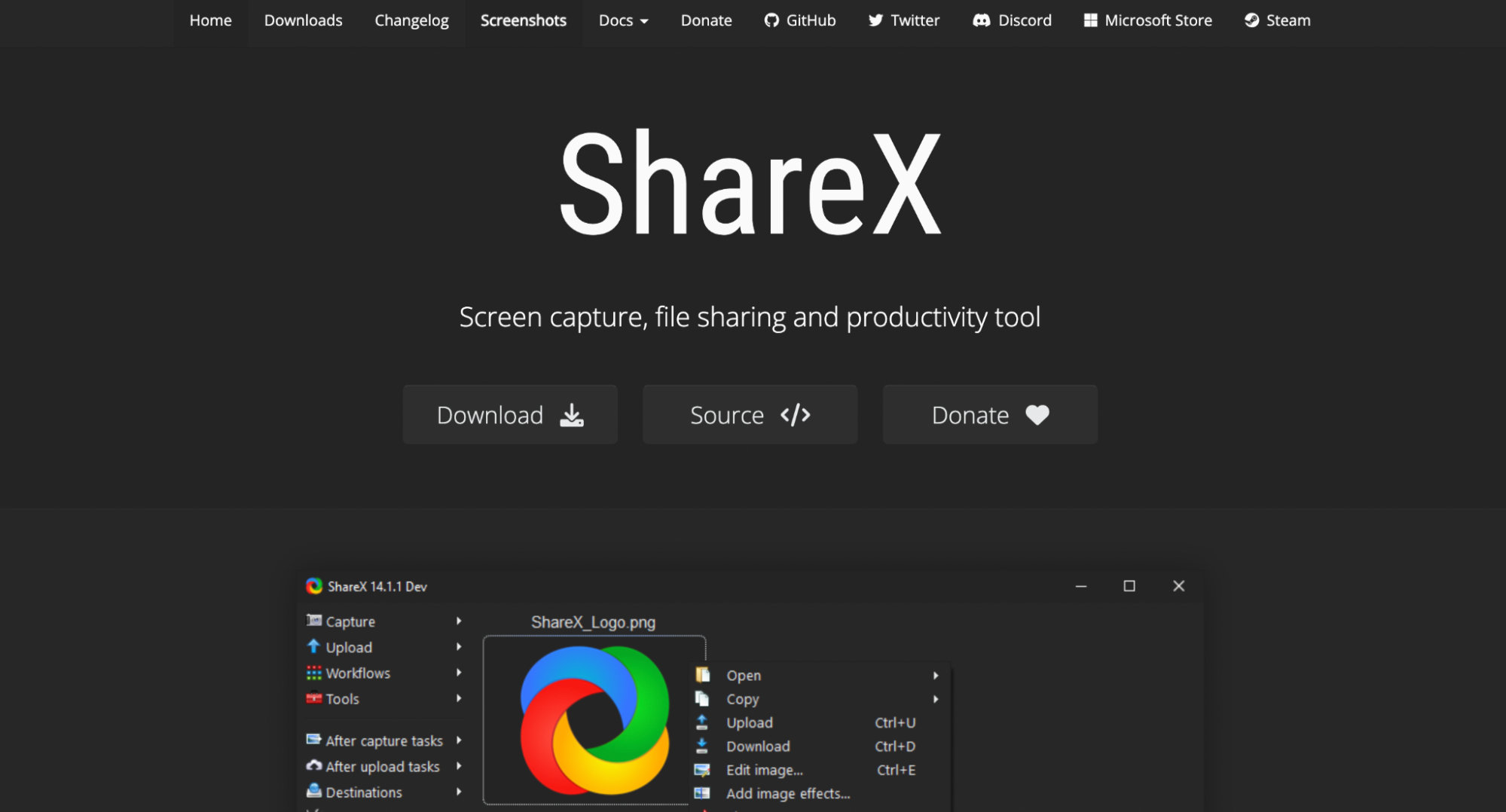Click the ShareX logo in the window title

point(314,586)
